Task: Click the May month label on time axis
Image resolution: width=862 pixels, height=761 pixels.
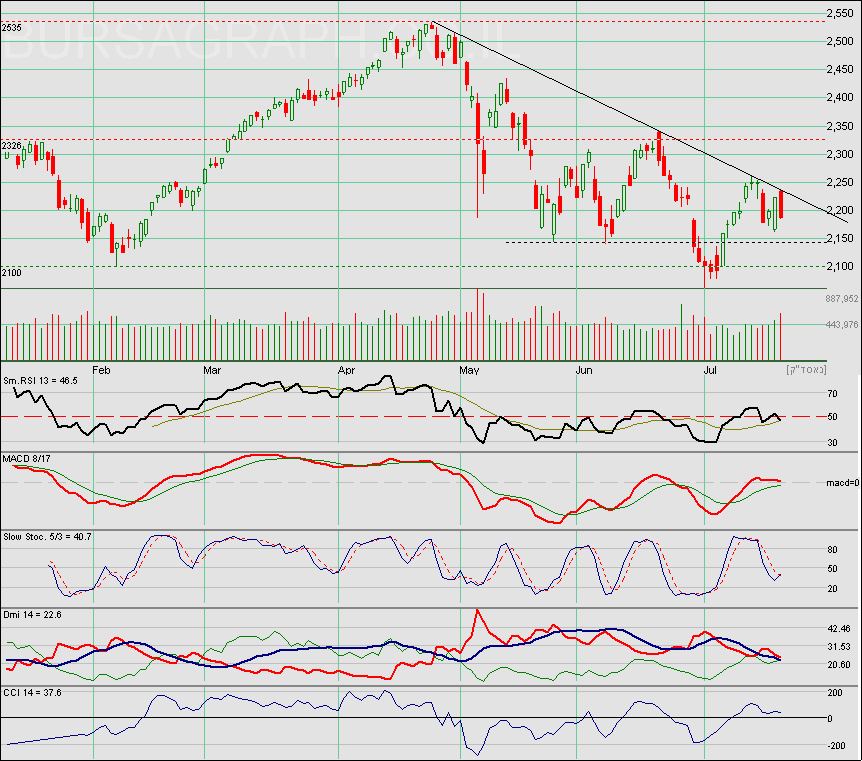Action: coord(469,370)
